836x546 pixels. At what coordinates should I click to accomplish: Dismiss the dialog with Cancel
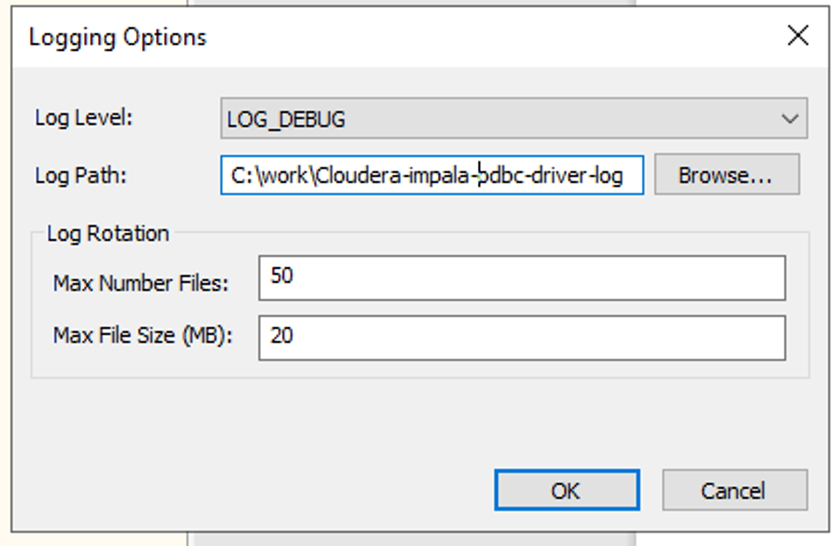pos(733,490)
